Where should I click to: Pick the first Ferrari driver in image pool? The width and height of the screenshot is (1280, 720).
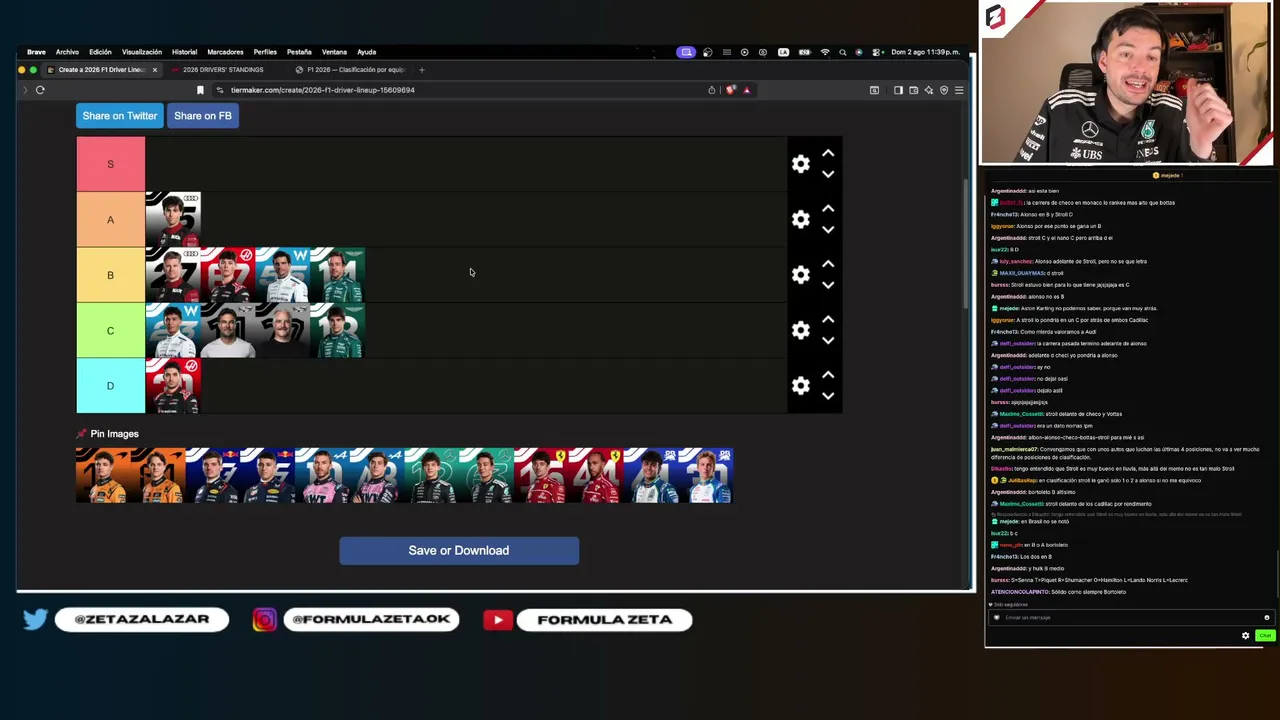click(x=542, y=476)
